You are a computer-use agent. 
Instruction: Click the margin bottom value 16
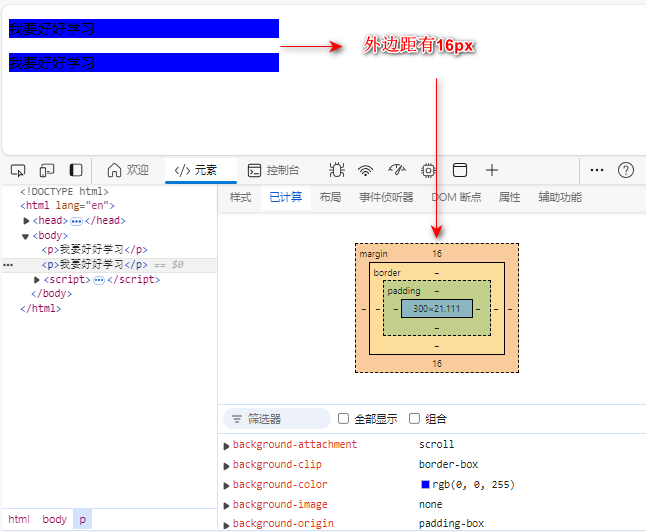point(437,364)
